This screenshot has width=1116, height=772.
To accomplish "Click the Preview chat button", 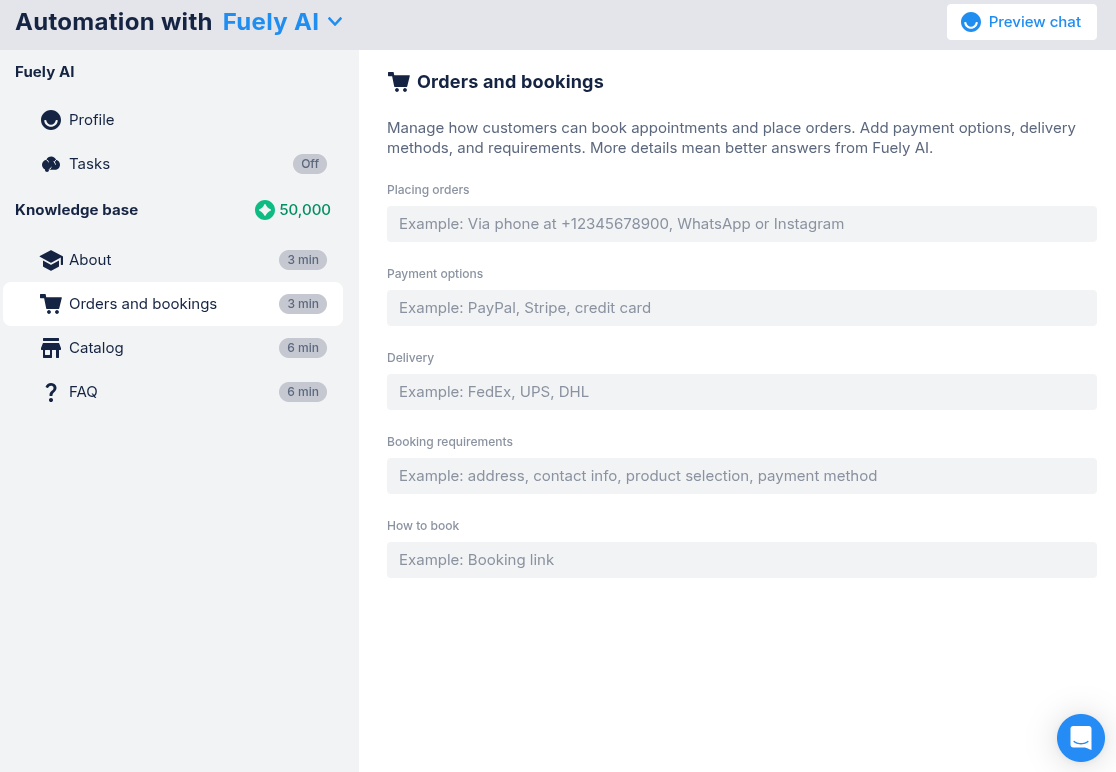I will click(1021, 22).
